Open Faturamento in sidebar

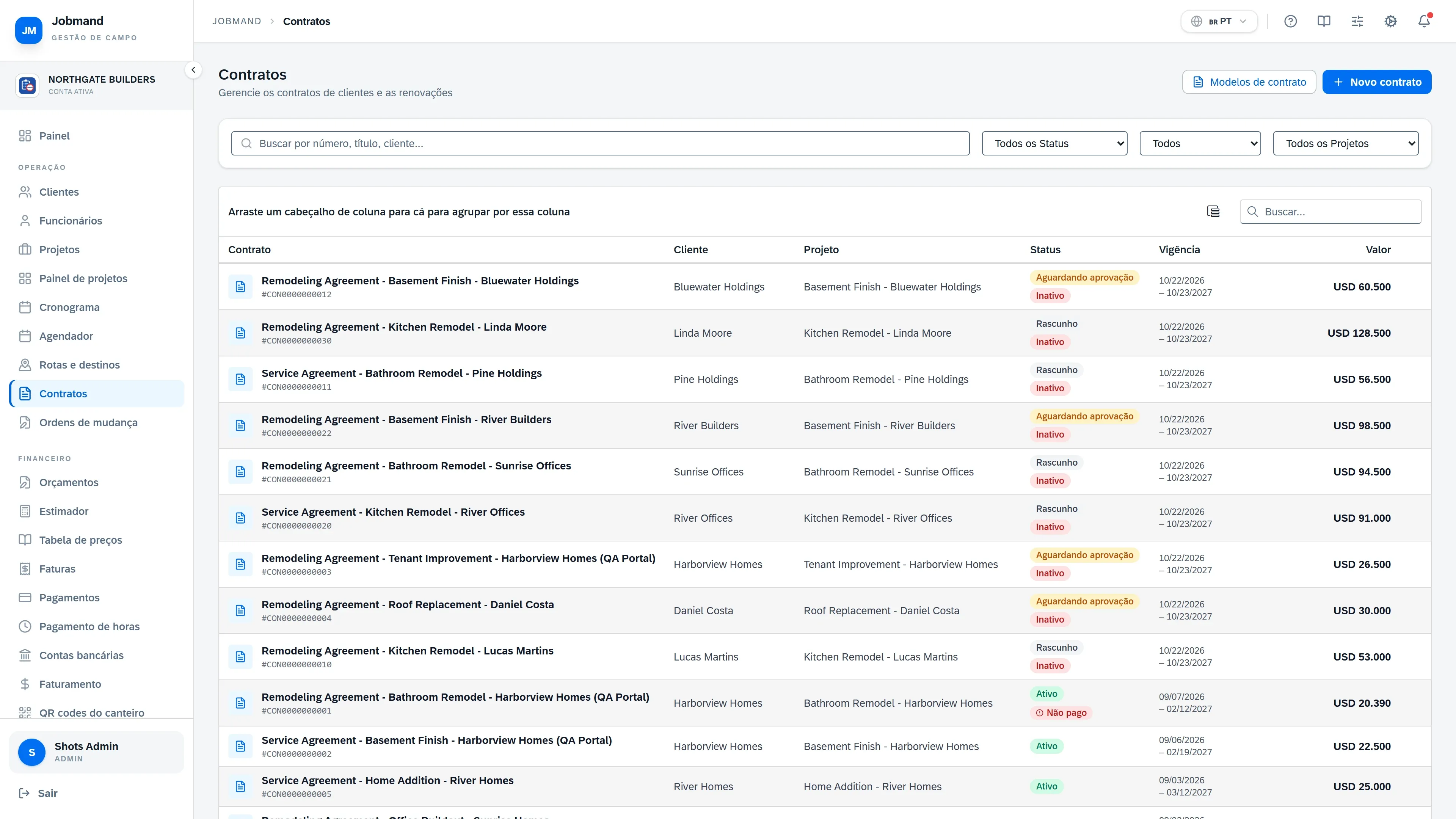coord(97,684)
